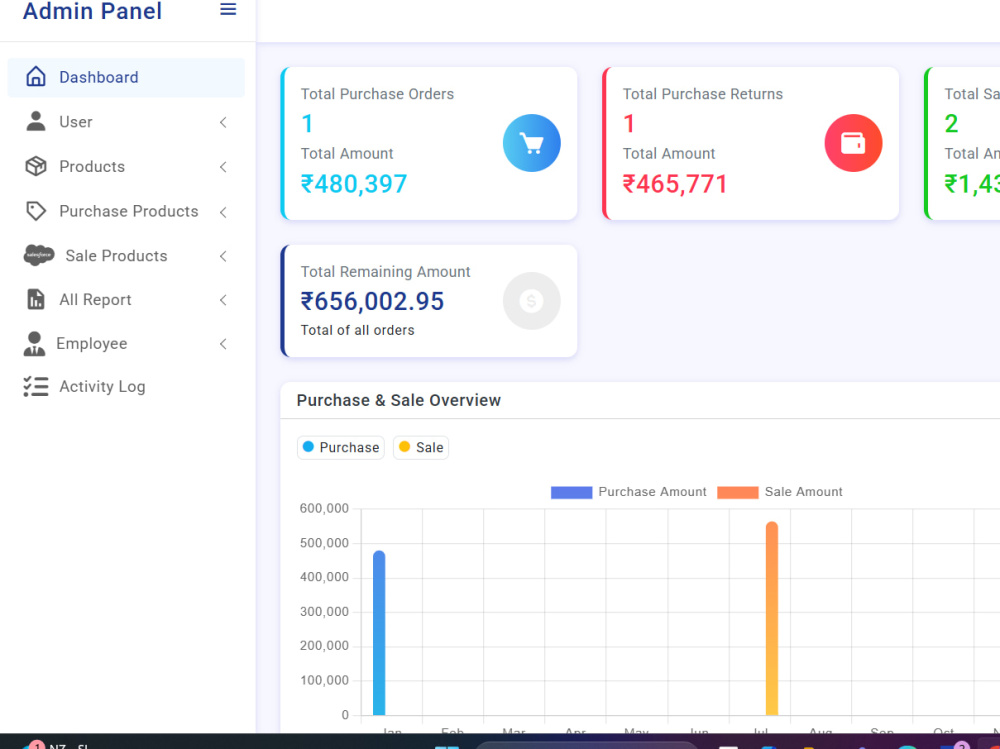Click the Purchase Products tag icon
The image size is (1000, 749).
(36, 211)
